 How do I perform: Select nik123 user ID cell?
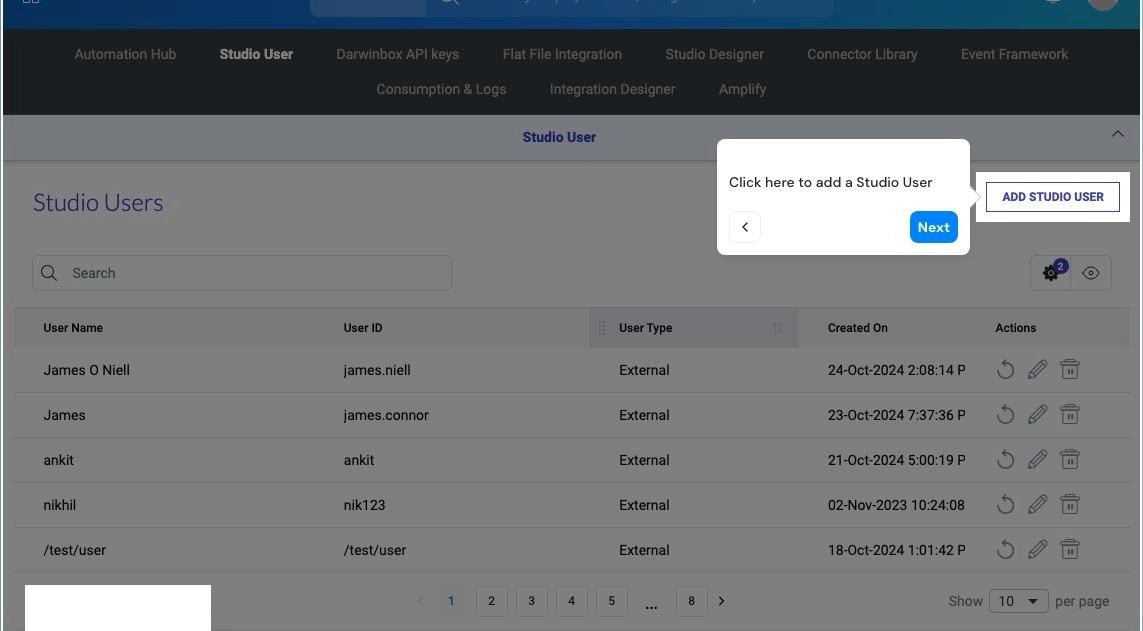(x=364, y=505)
